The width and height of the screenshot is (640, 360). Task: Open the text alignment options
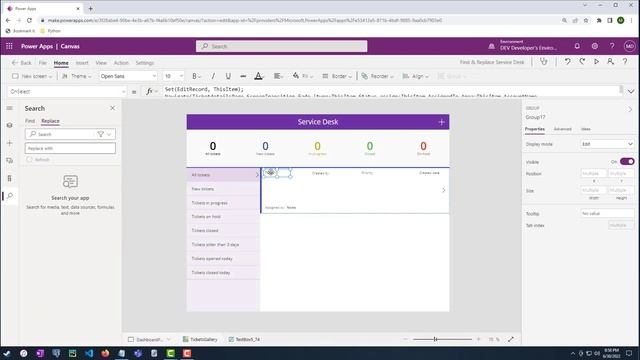click(278, 76)
